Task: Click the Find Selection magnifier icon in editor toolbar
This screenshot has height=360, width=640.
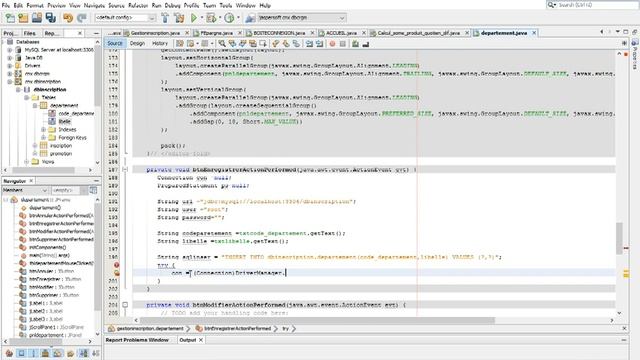Action: point(222,43)
